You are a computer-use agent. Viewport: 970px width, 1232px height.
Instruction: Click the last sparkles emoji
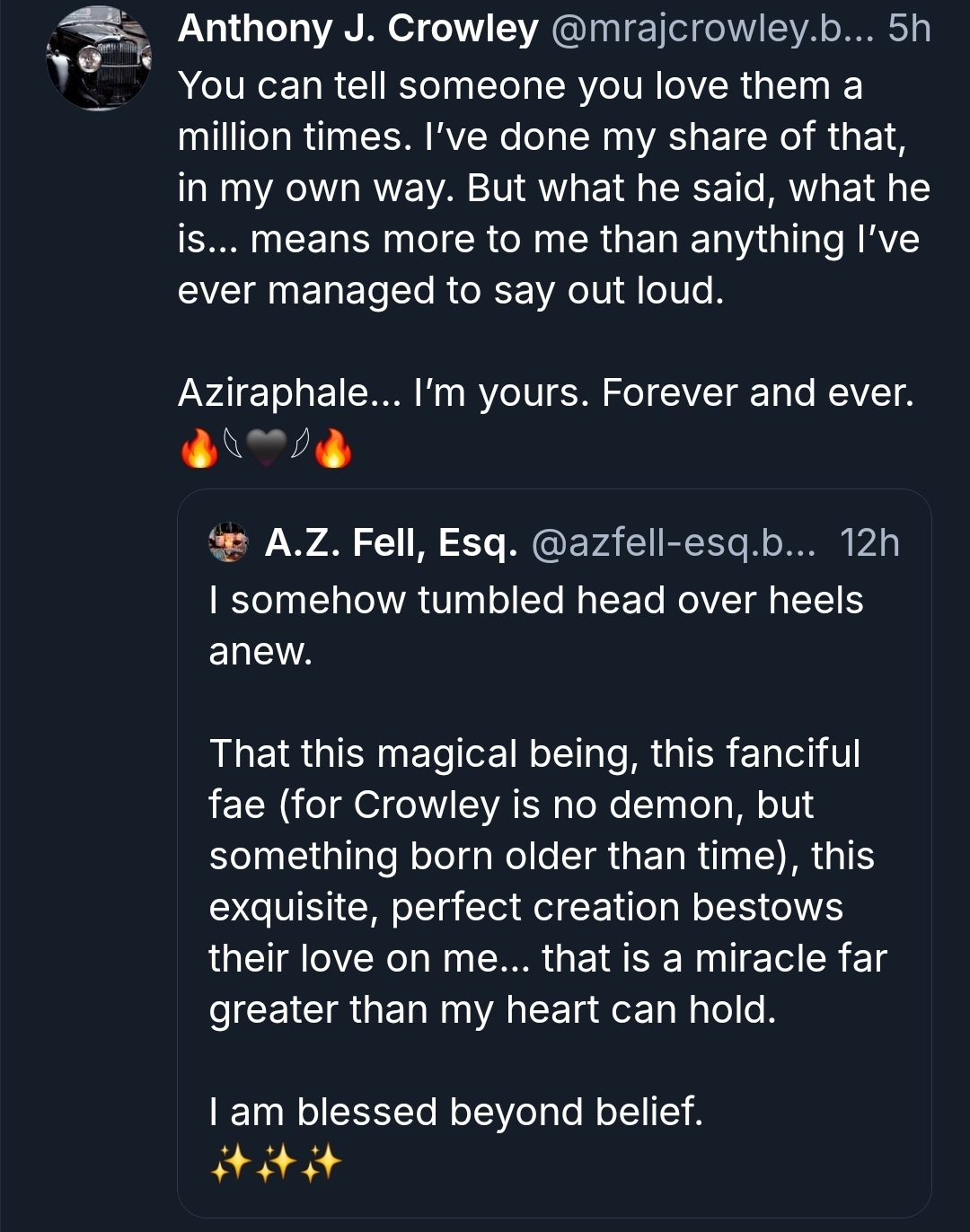coord(322,1164)
